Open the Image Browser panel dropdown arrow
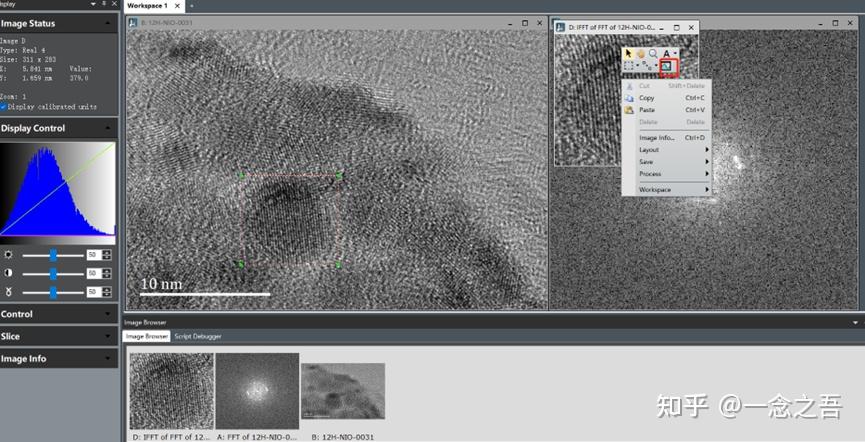Viewport: 865px width, 442px height. click(x=856, y=322)
